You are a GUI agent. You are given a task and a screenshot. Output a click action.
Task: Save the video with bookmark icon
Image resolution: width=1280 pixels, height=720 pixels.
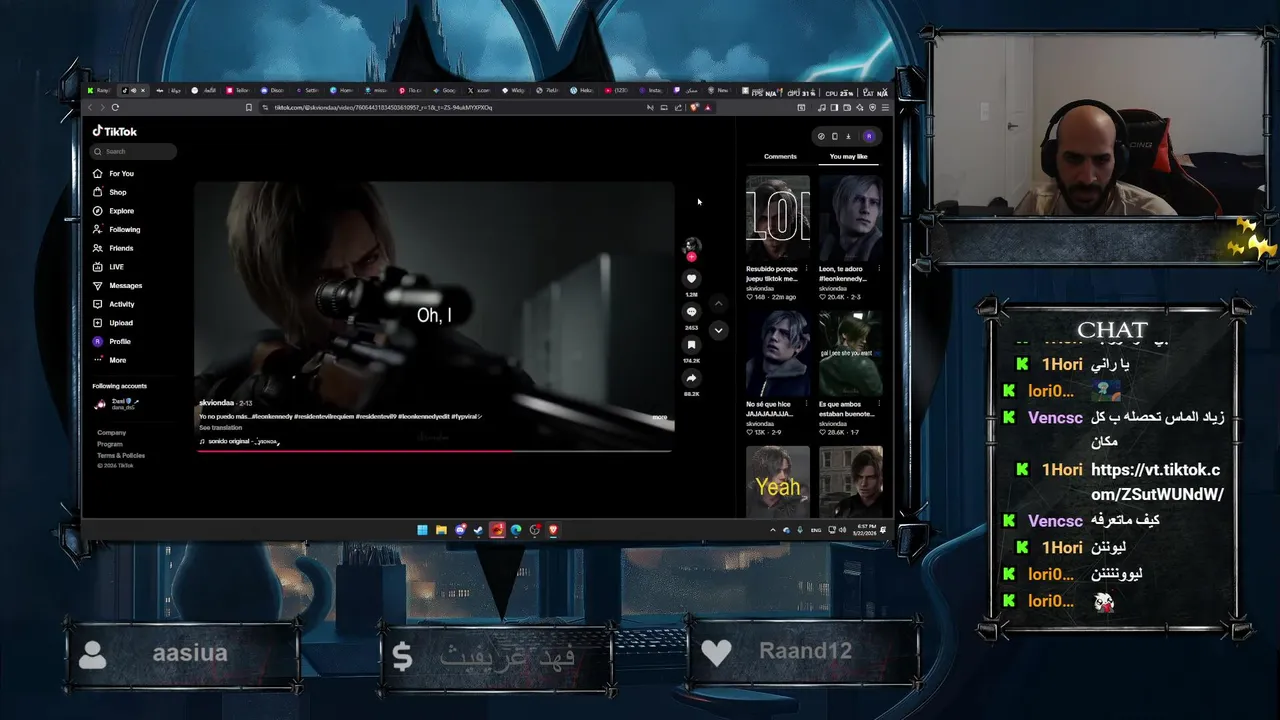click(691, 345)
